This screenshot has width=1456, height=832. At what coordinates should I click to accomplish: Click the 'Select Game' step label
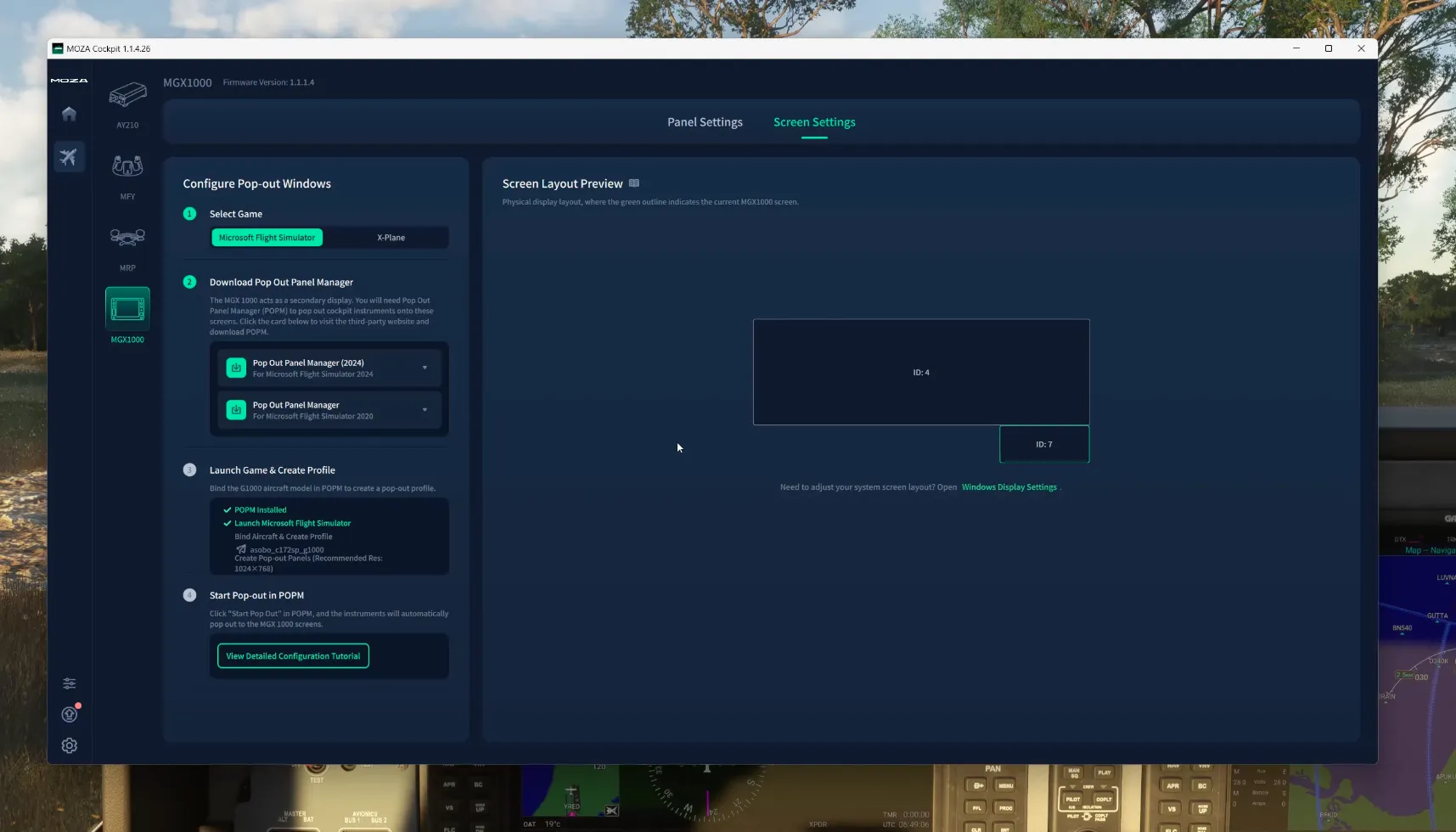tap(236, 214)
